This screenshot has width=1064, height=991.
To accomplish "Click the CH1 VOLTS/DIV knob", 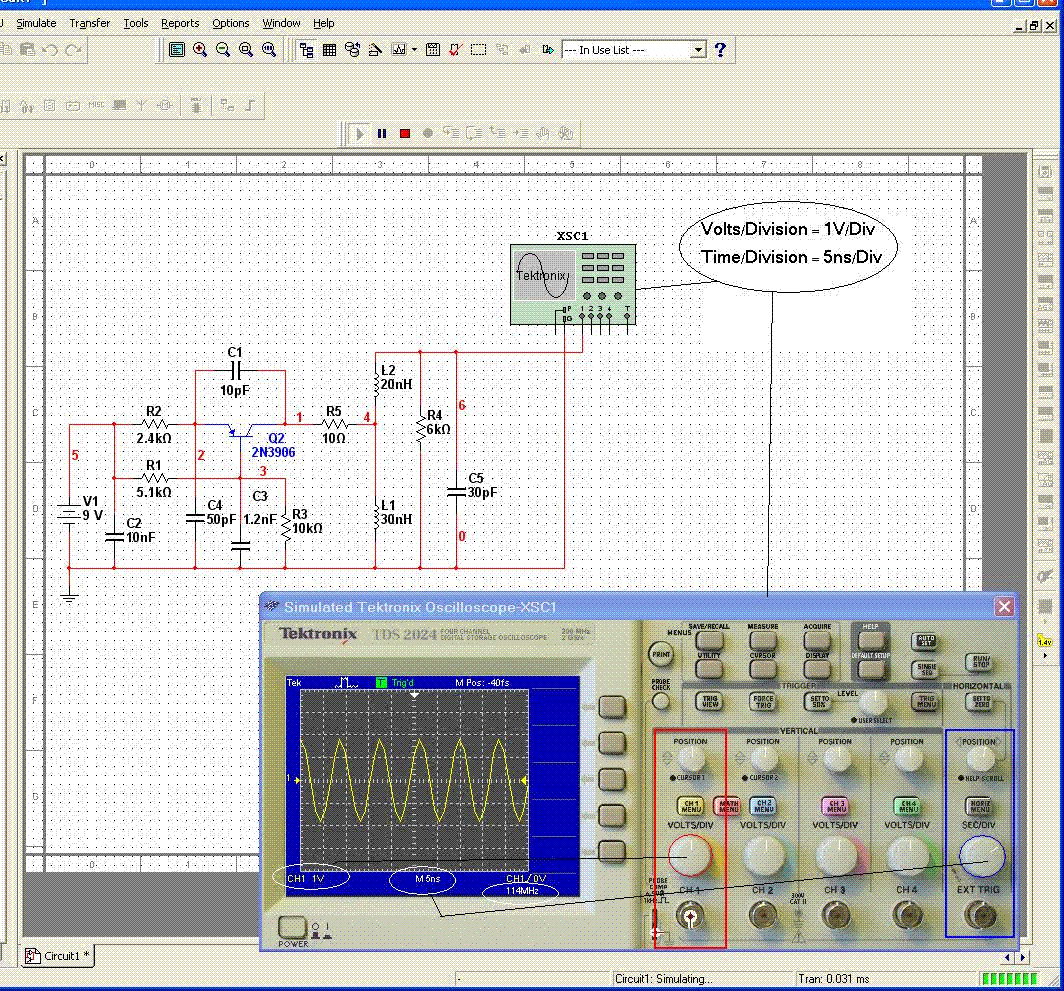I will (x=690, y=855).
